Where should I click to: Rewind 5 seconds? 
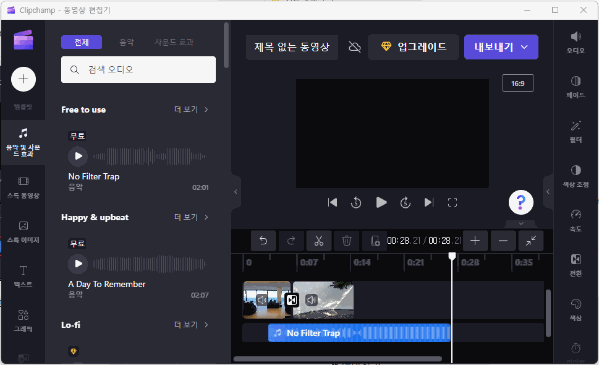356,203
